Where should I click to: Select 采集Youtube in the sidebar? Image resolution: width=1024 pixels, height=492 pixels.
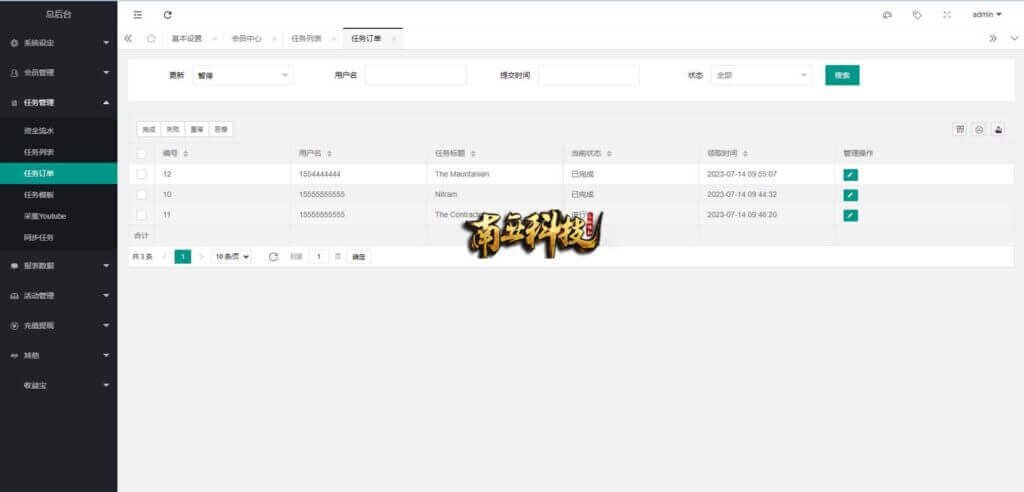45,216
